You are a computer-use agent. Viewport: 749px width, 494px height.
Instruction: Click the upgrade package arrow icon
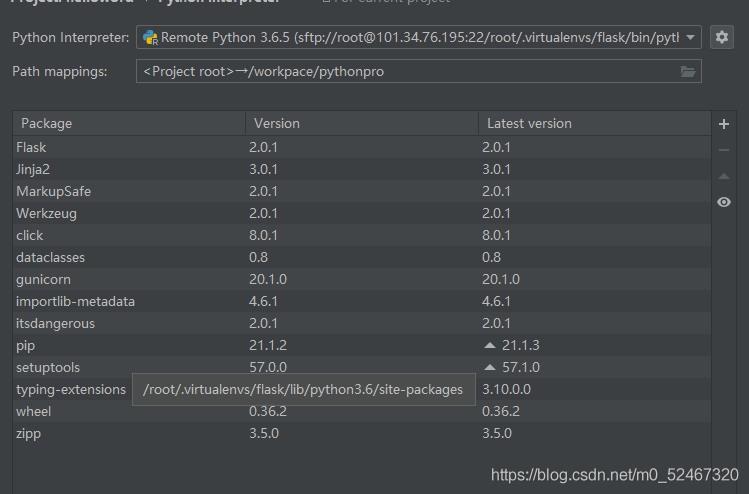tap(724, 176)
